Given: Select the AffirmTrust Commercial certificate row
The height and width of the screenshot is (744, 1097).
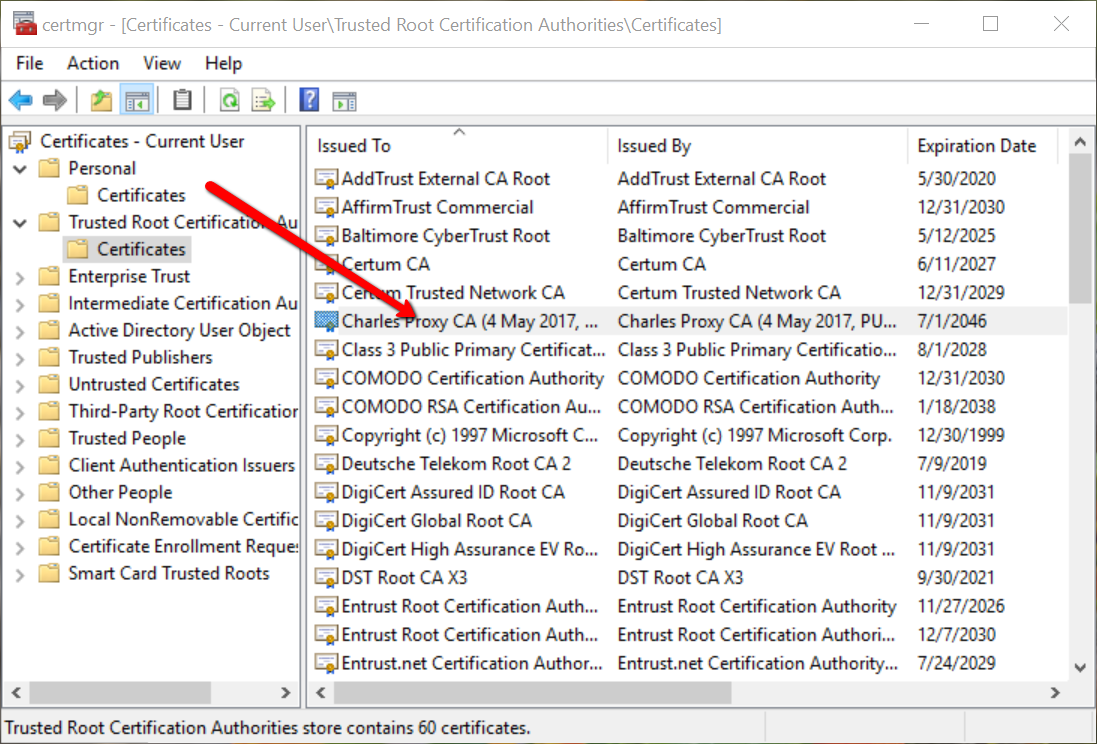Looking at the screenshot, I should coord(689,207).
